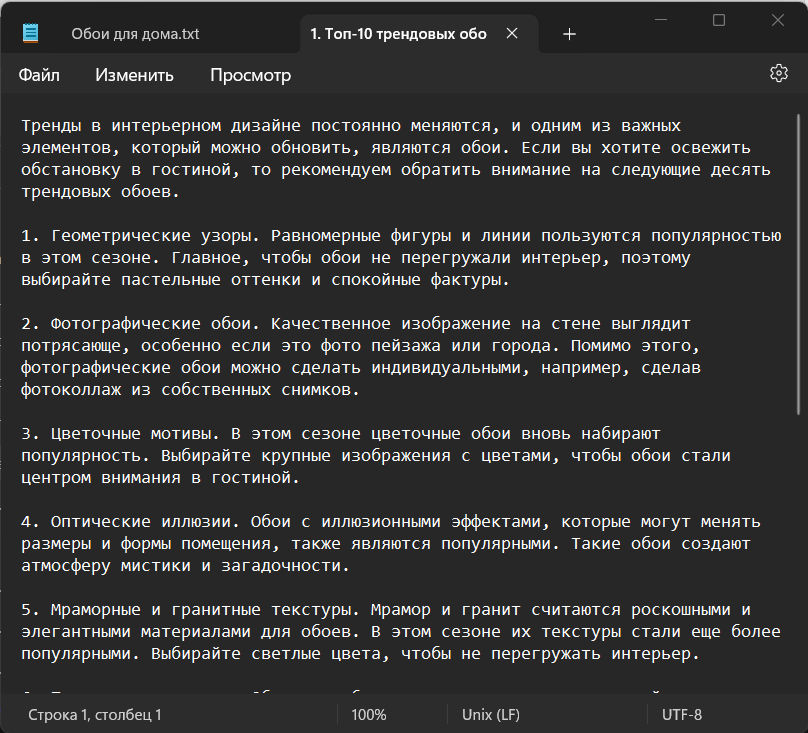
Task: Close the tab "1. Топ-10 трендовых обо"
Action: coord(512,32)
